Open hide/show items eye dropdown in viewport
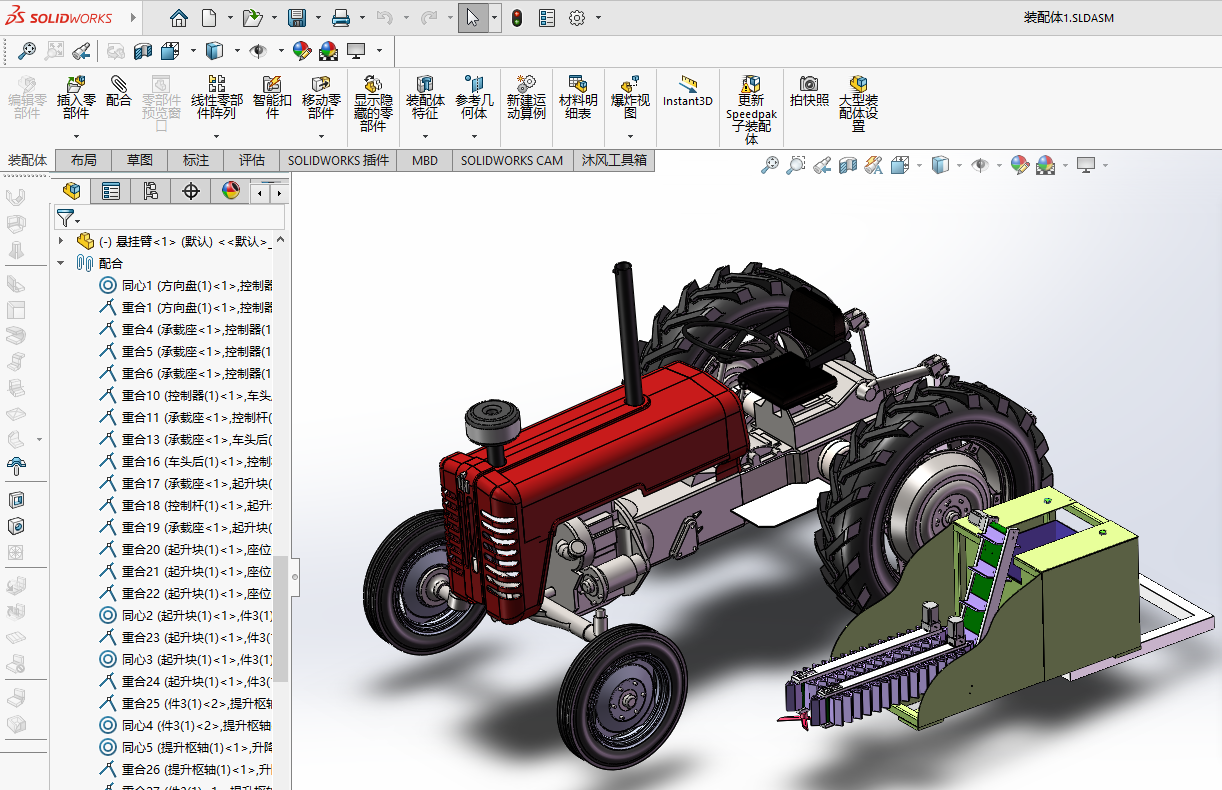Screen dimensions: 1222x790 click(x=980, y=165)
